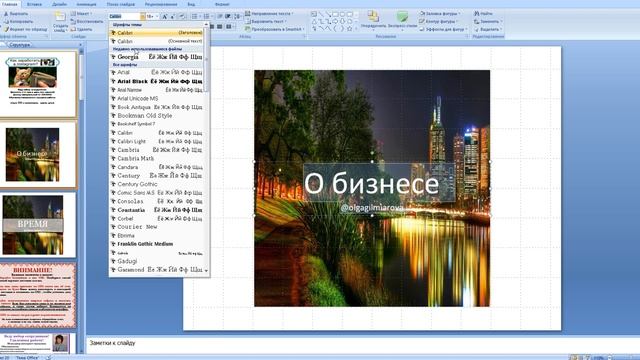Select Franklin Gothic Medium font

156,244
